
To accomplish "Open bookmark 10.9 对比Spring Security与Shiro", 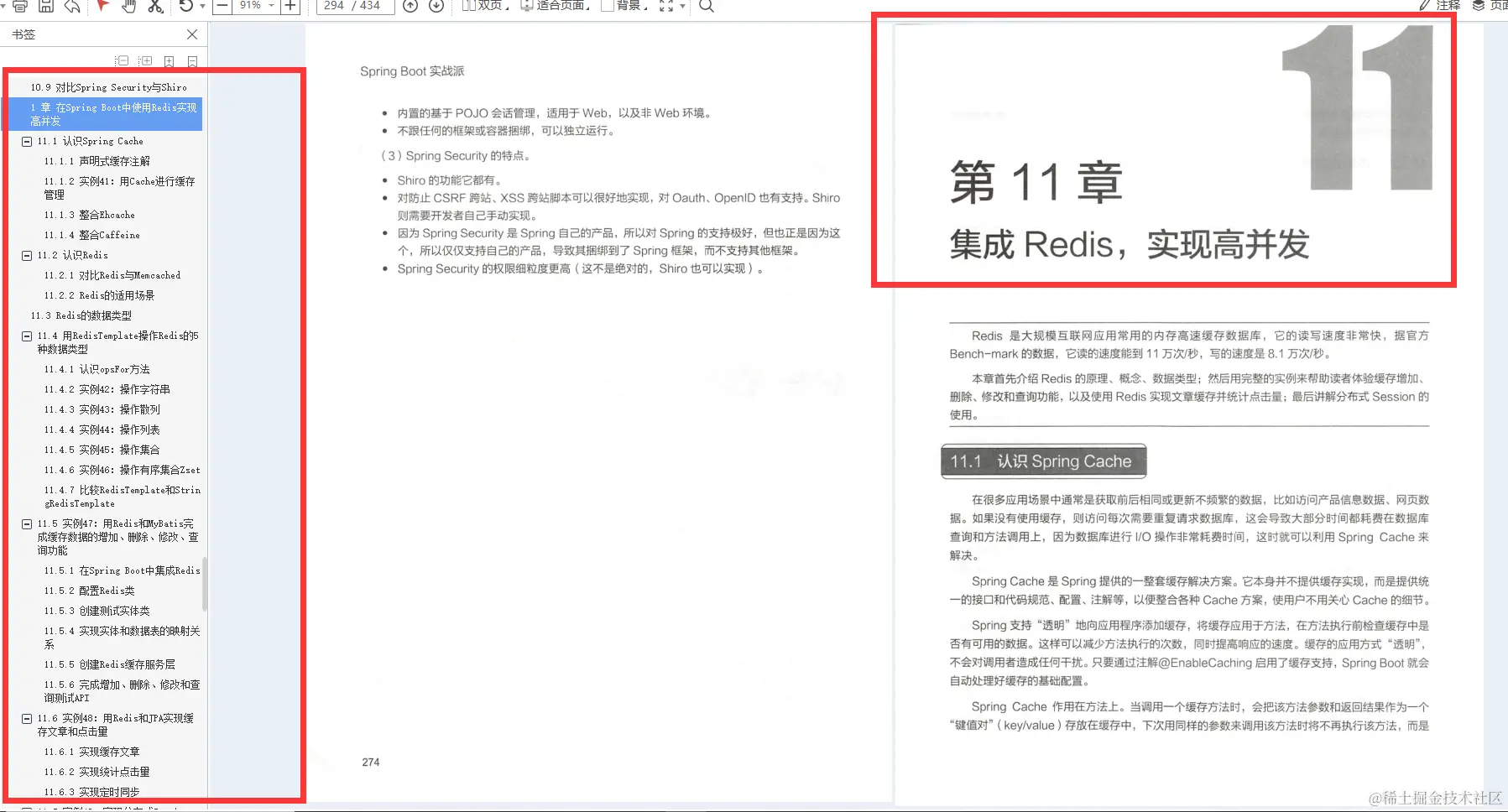I will click(109, 87).
